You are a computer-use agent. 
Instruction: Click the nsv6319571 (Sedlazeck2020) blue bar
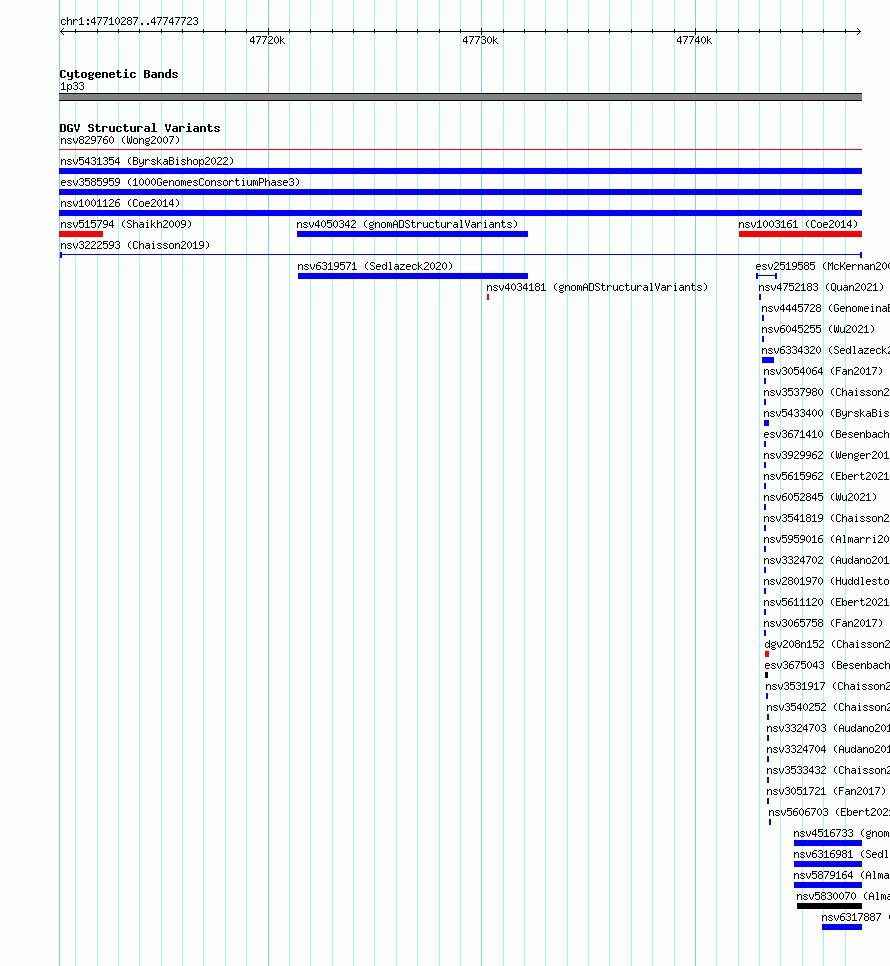413,276
